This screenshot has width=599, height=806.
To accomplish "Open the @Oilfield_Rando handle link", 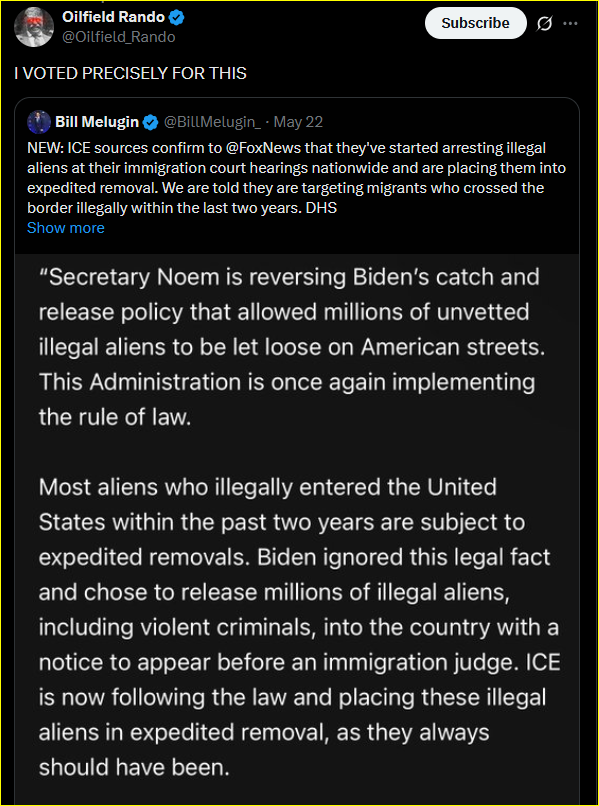I will click(119, 37).
